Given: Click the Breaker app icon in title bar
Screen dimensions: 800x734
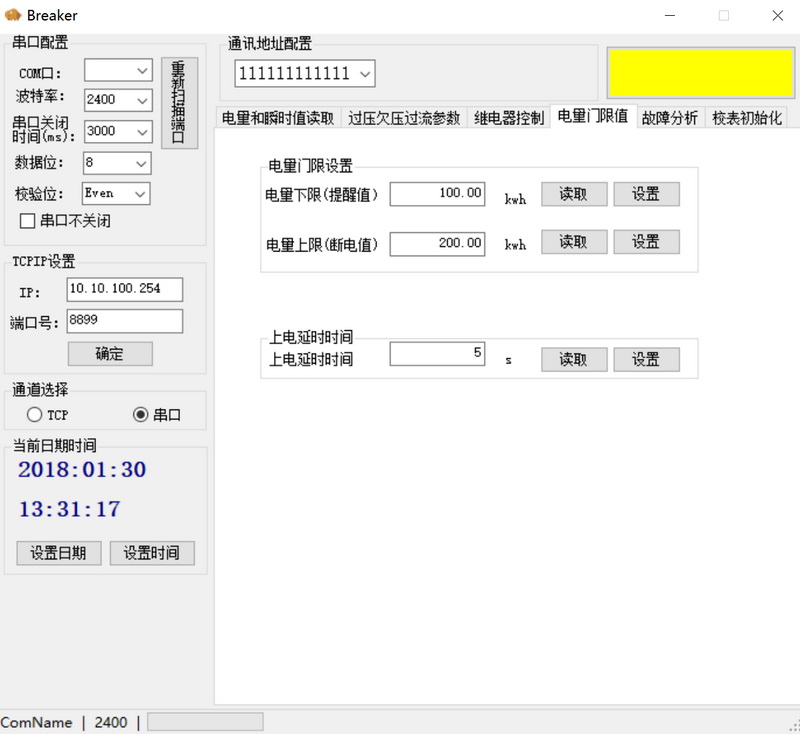Looking at the screenshot, I should [13, 15].
